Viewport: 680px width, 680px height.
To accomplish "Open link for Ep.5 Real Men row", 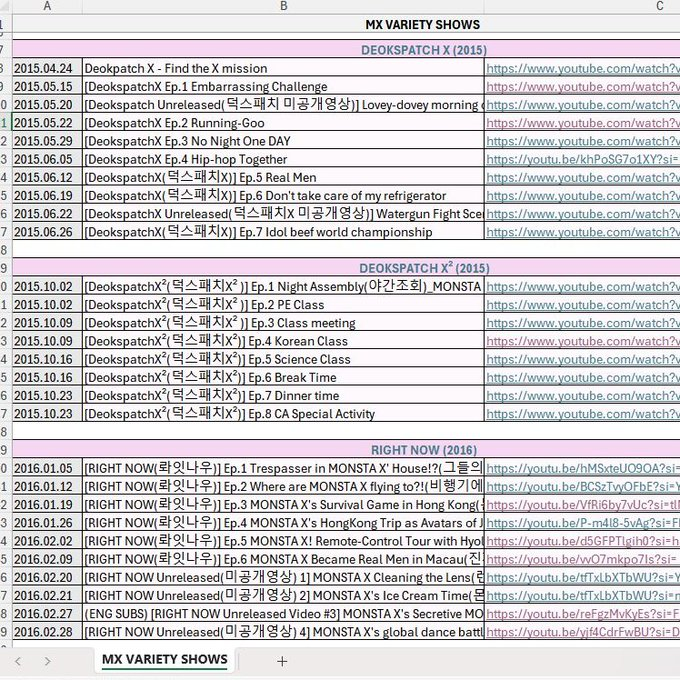I will tap(582, 178).
